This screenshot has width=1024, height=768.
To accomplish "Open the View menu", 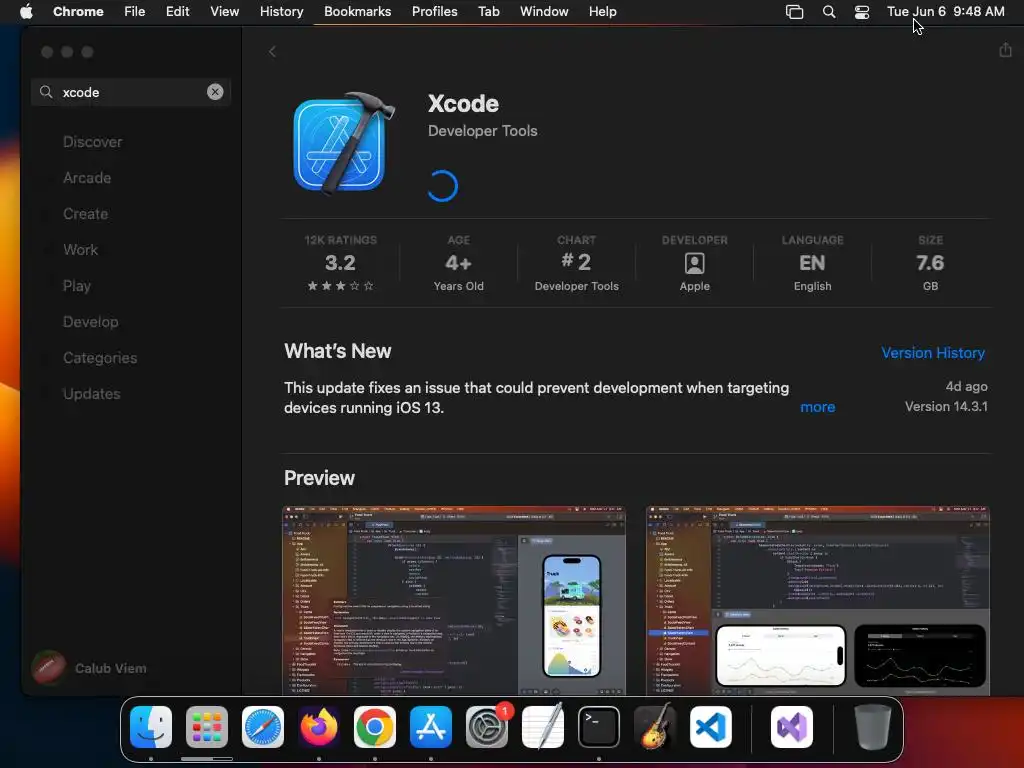I will tap(224, 12).
